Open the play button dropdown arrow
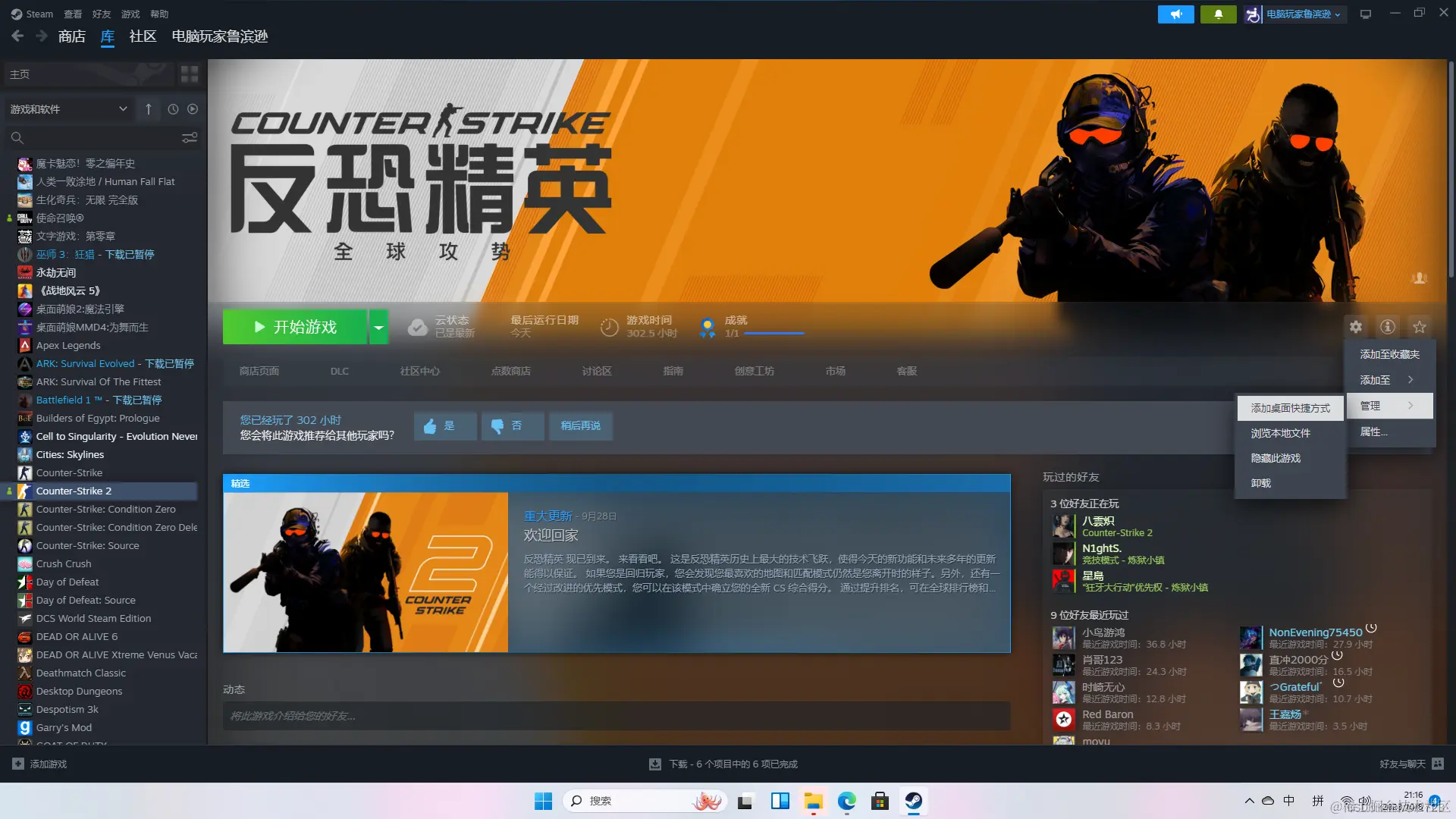 (x=378, y=326)
